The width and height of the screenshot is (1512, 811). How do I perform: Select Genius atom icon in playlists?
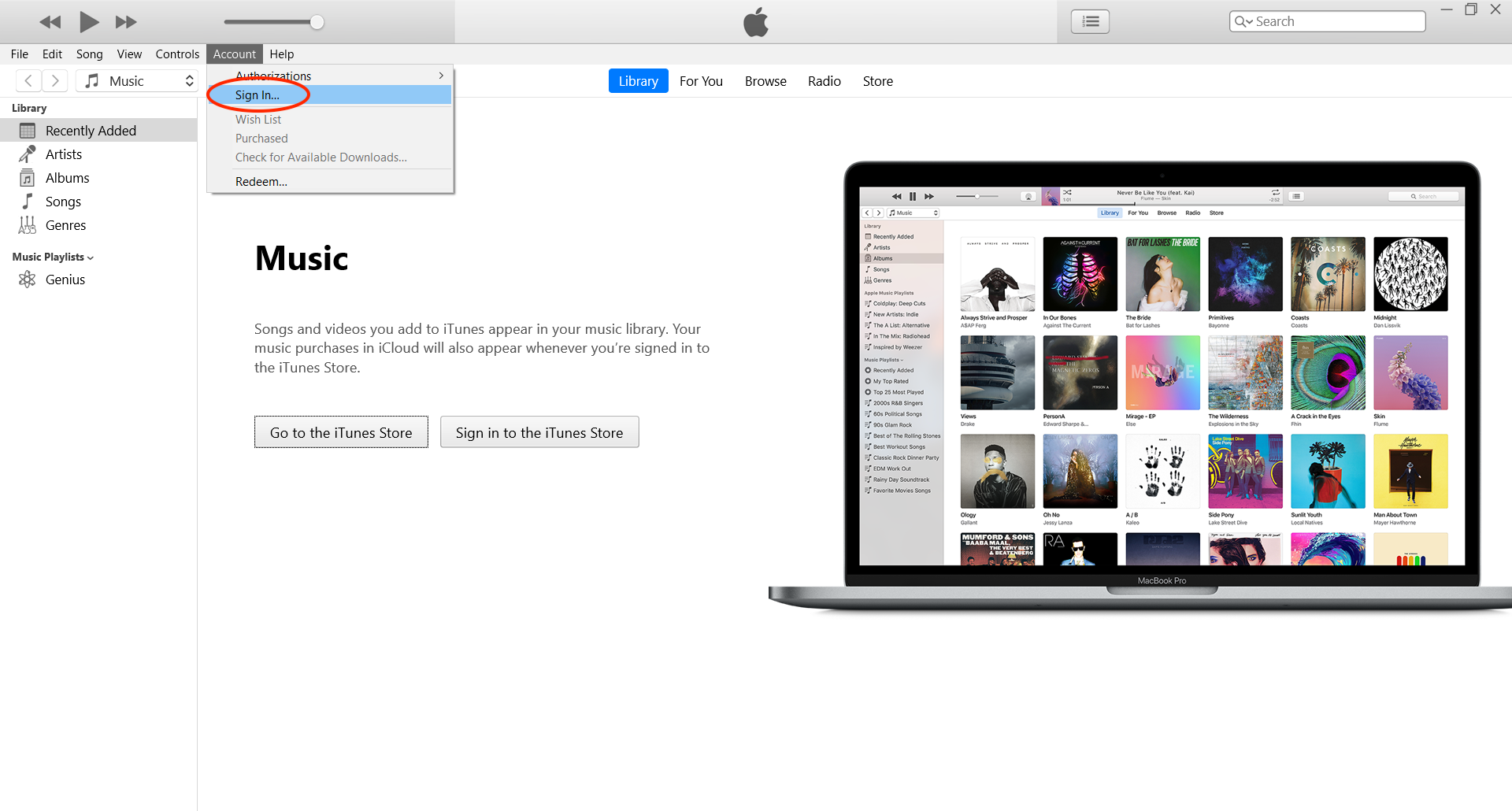click(28, 280)
